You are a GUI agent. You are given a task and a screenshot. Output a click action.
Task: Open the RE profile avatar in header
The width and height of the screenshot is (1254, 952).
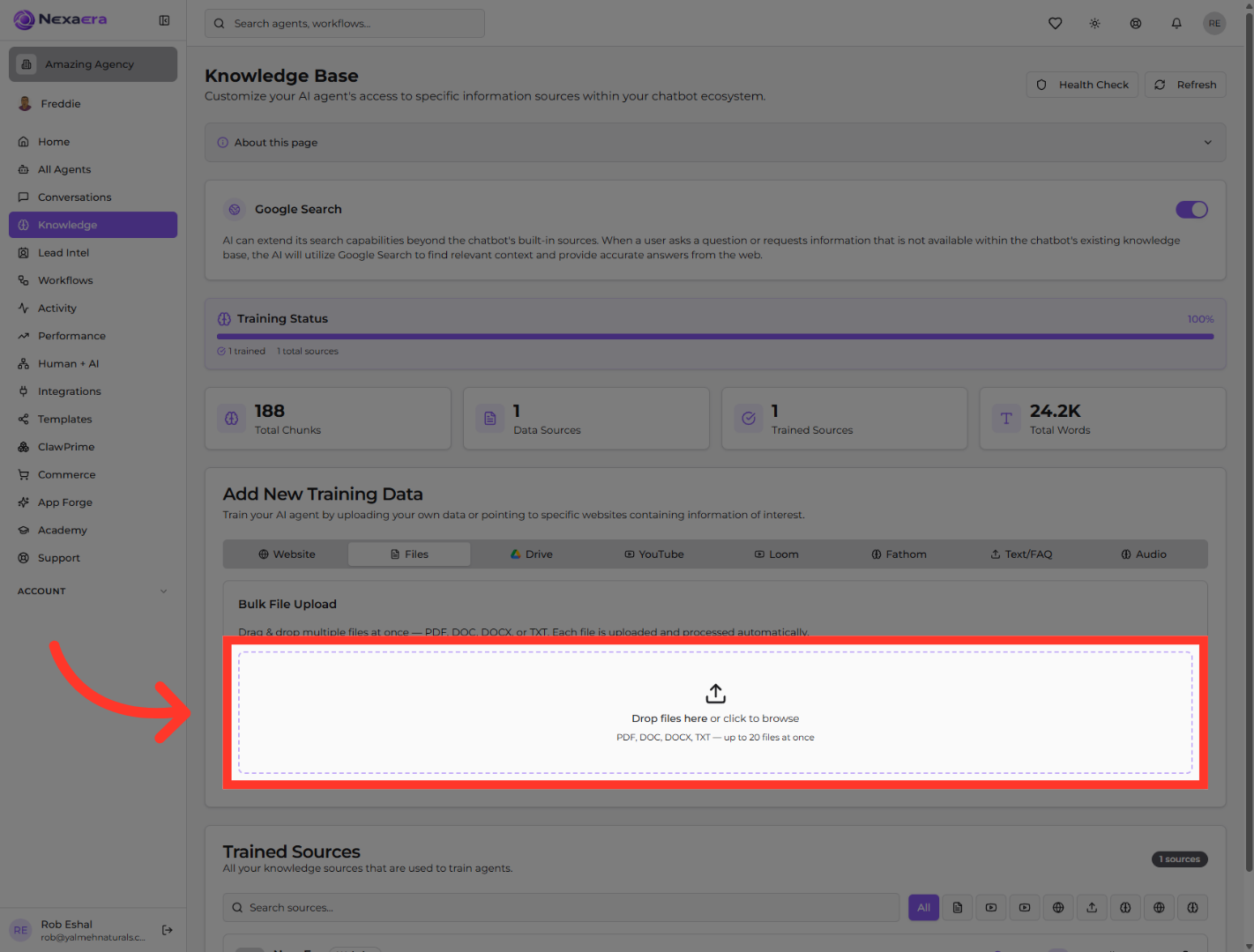point(1214,24)
